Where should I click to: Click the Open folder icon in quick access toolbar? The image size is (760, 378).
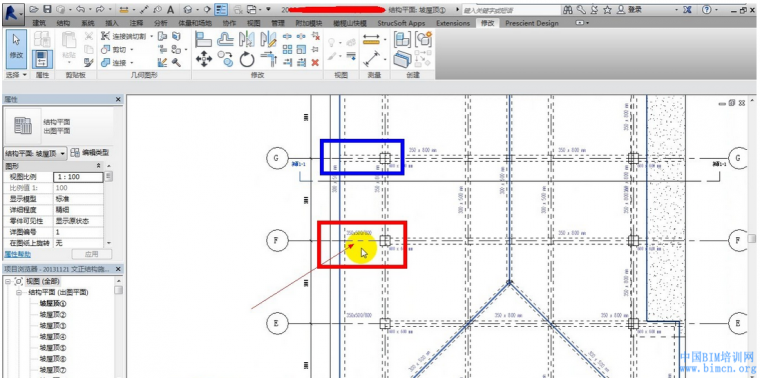[33, 10]
